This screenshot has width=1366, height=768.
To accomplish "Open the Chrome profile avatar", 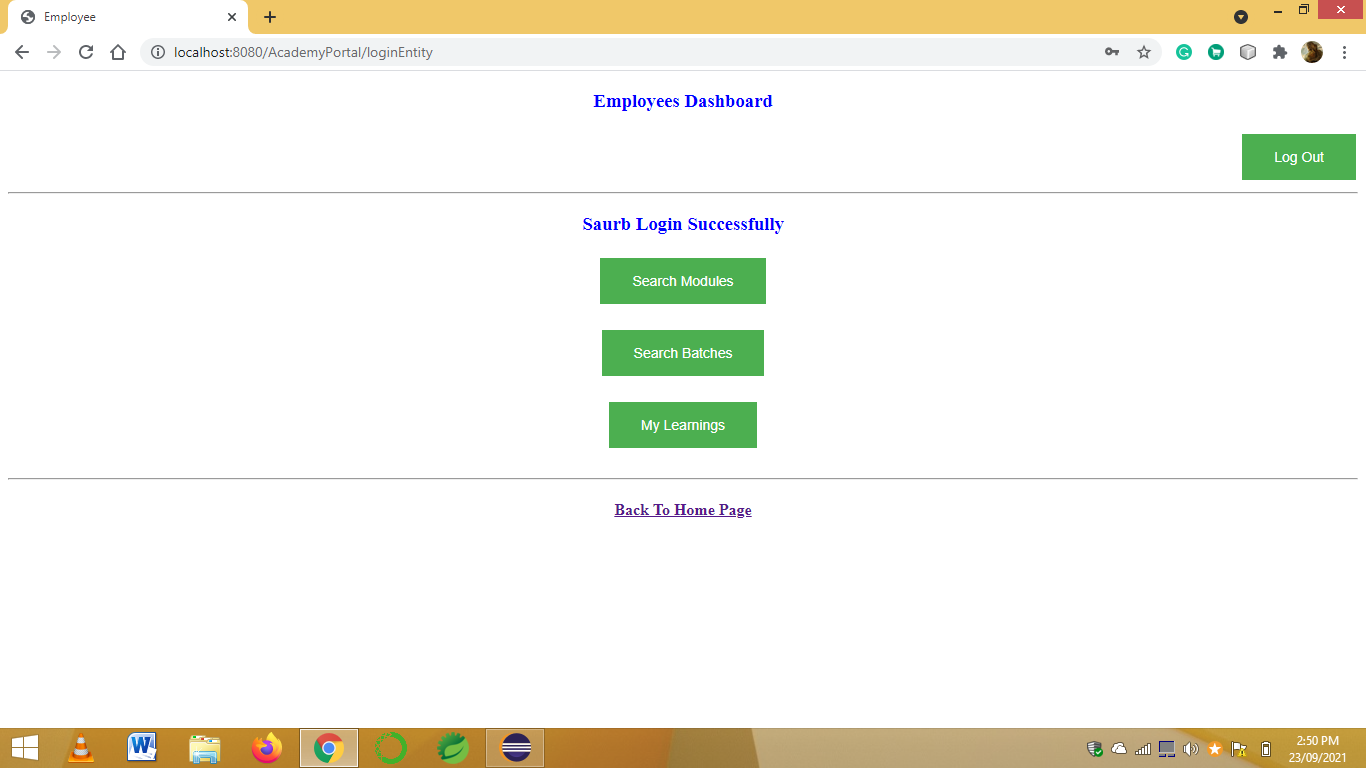I will [1312, 52].
